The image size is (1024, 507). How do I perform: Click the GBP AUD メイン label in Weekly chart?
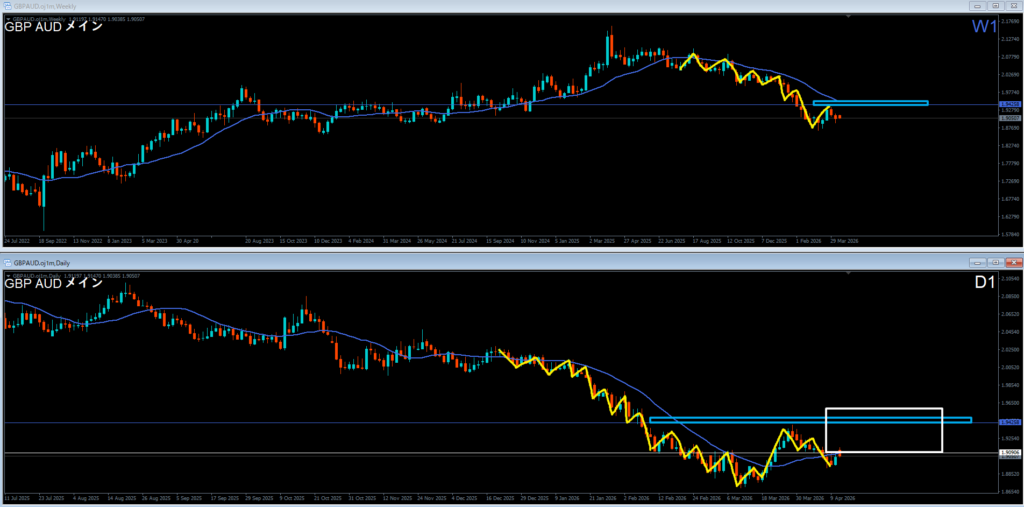point(54,27)
